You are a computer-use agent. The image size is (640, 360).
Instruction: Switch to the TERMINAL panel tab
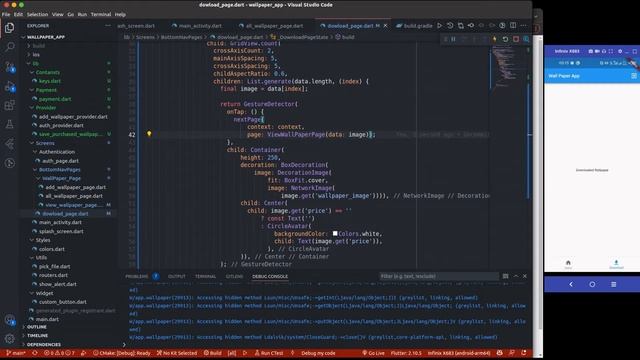click(x=205, y=276)
